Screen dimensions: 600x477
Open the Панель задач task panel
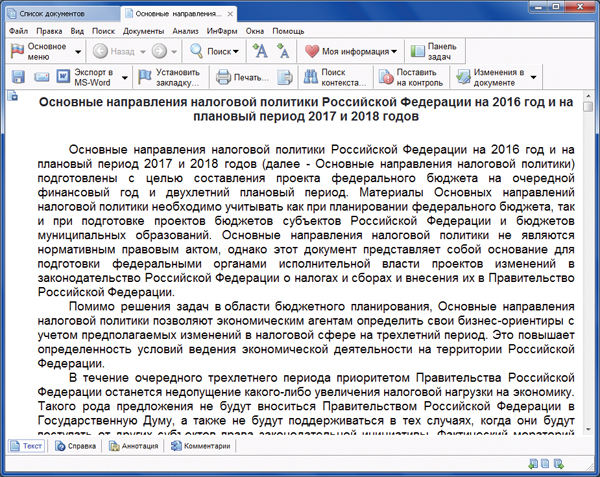[431, 51]
